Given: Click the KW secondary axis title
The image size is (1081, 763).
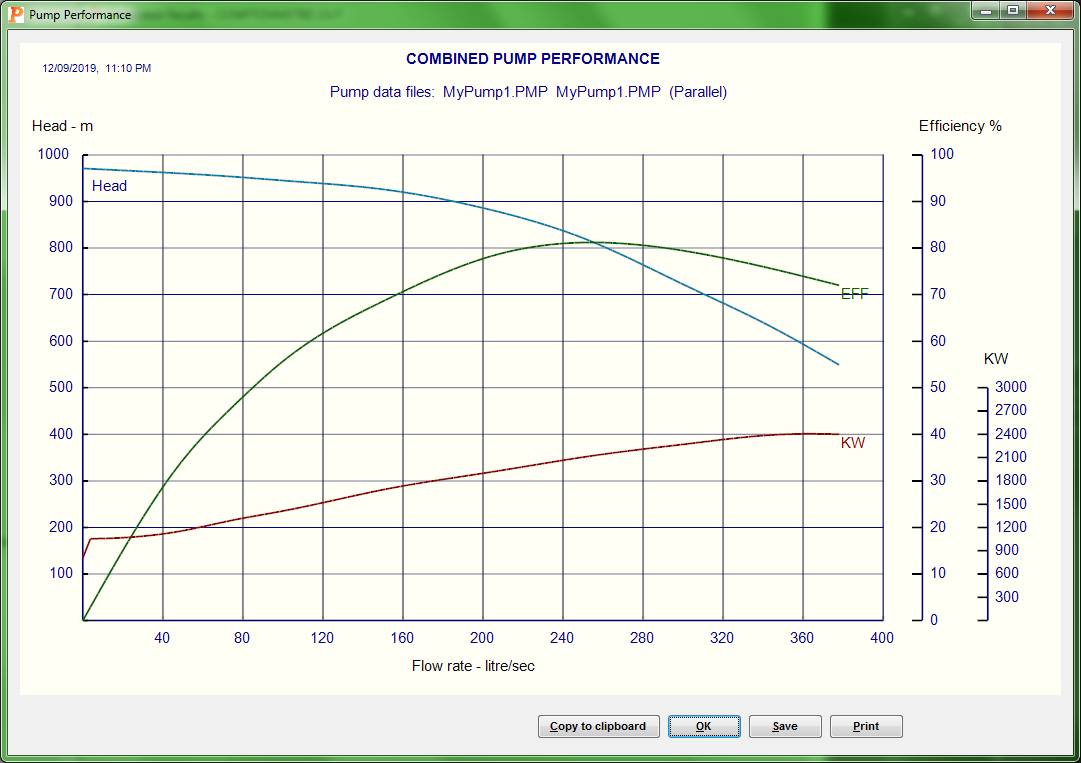Looking at the screenshot, I should 996,358.
